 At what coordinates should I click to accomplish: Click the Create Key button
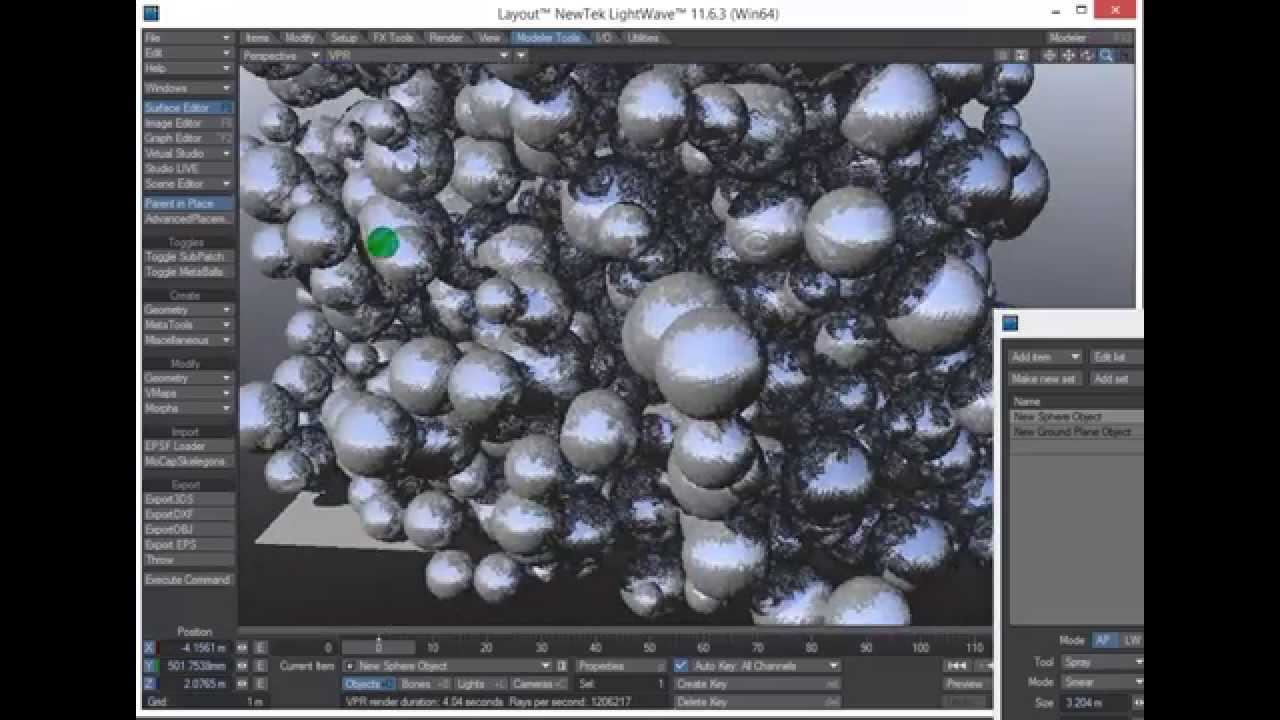757,684
